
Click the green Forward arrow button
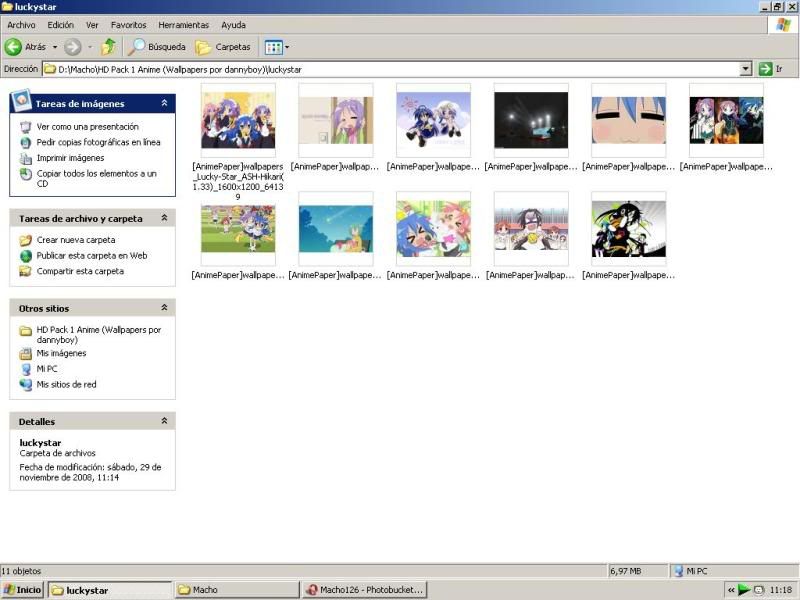[72, 47]
